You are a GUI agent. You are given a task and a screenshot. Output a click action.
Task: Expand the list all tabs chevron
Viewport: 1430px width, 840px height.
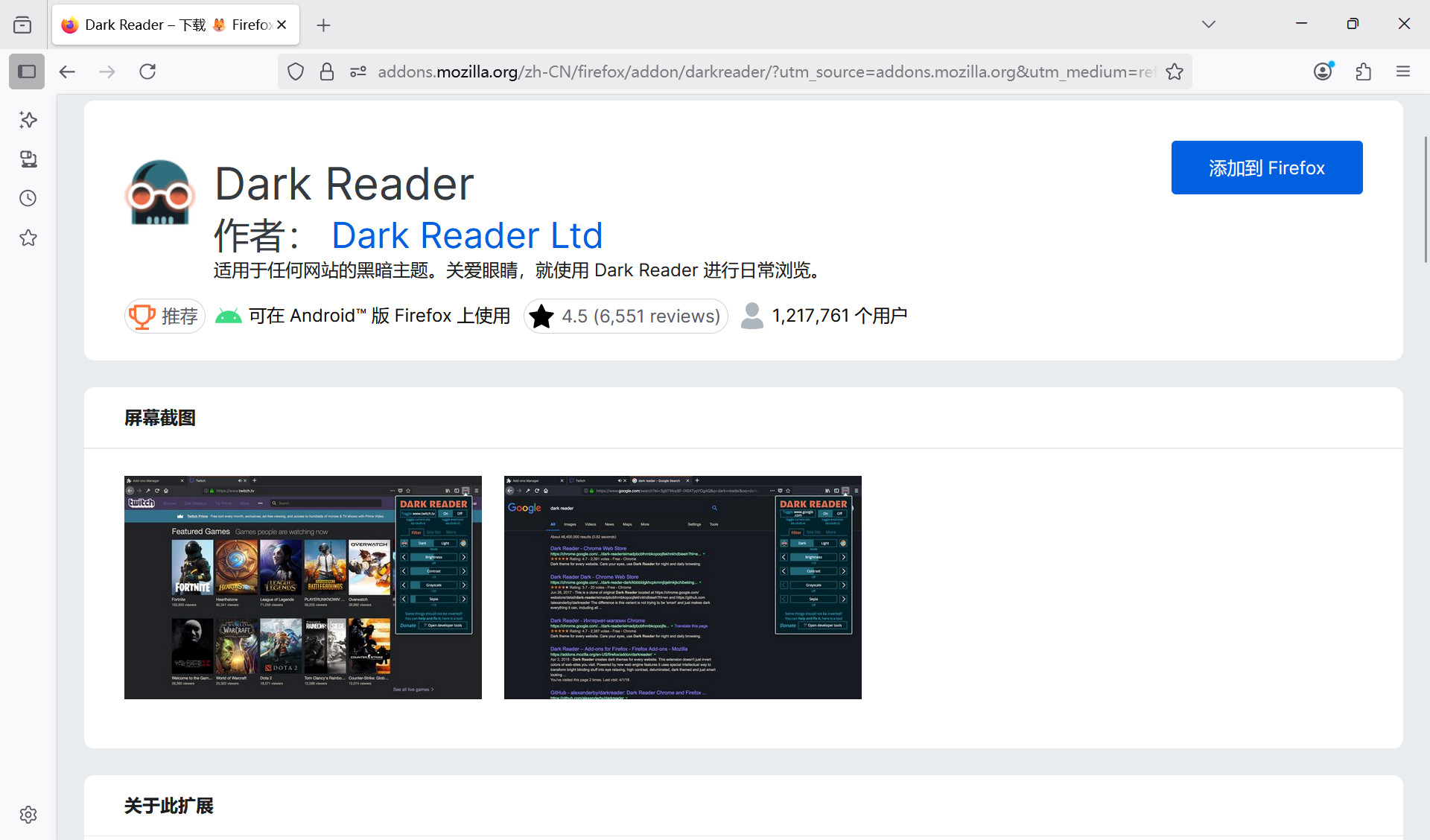click(x=1209, y=25)
